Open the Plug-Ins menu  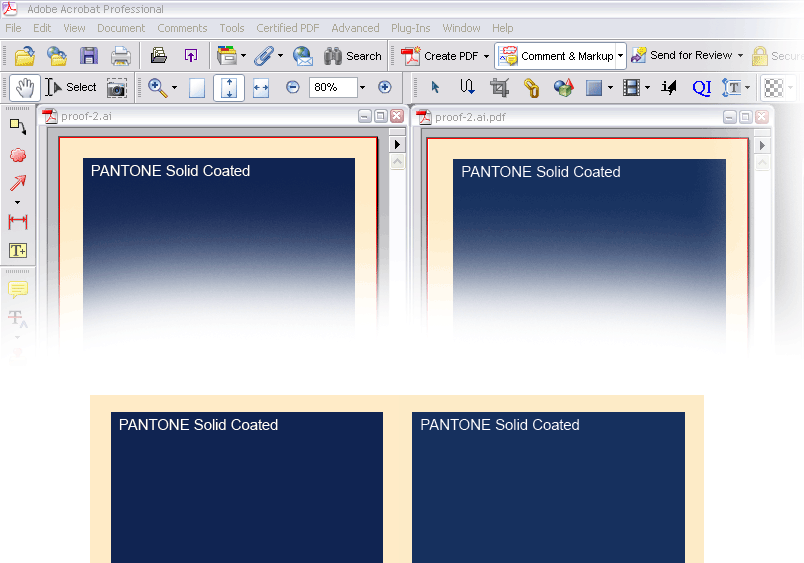pyautogui.click(x=411, y=28)
